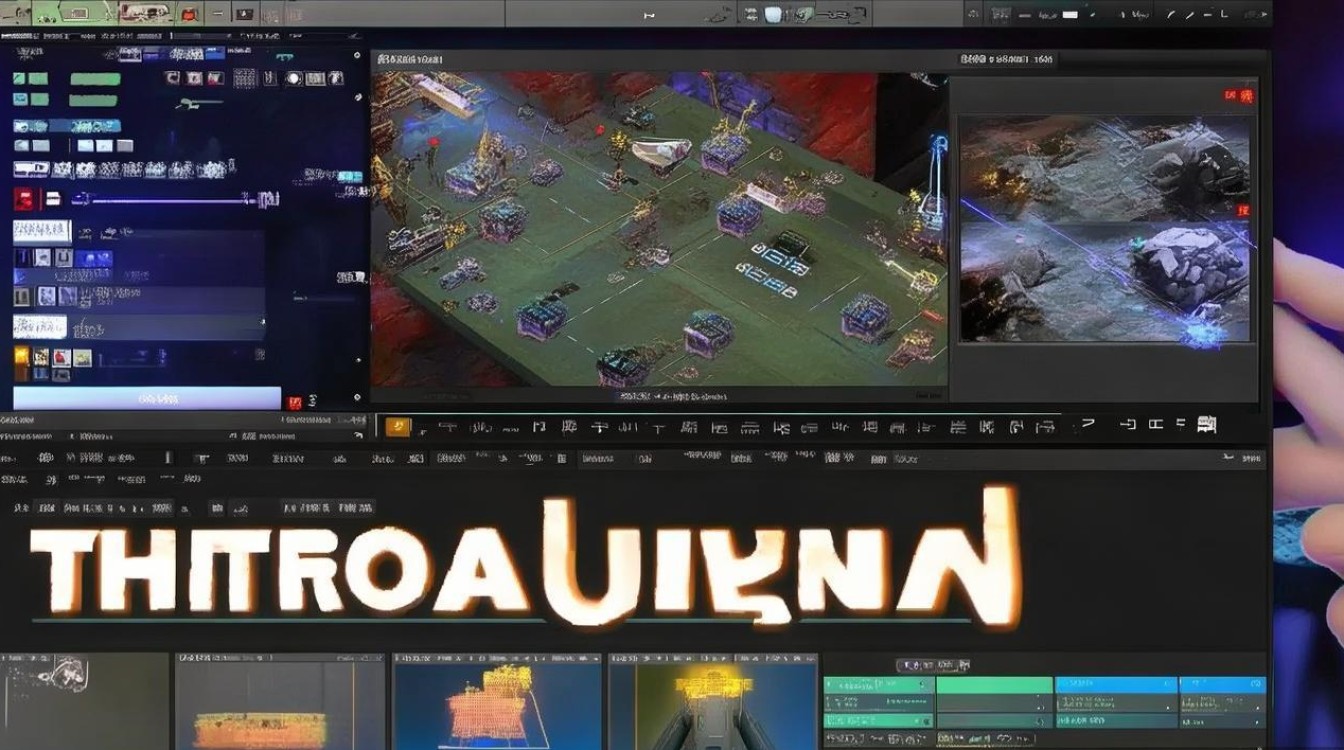
Task: Click the wide lavender bar at the left panel's bottom
Action: click(147, 398)
